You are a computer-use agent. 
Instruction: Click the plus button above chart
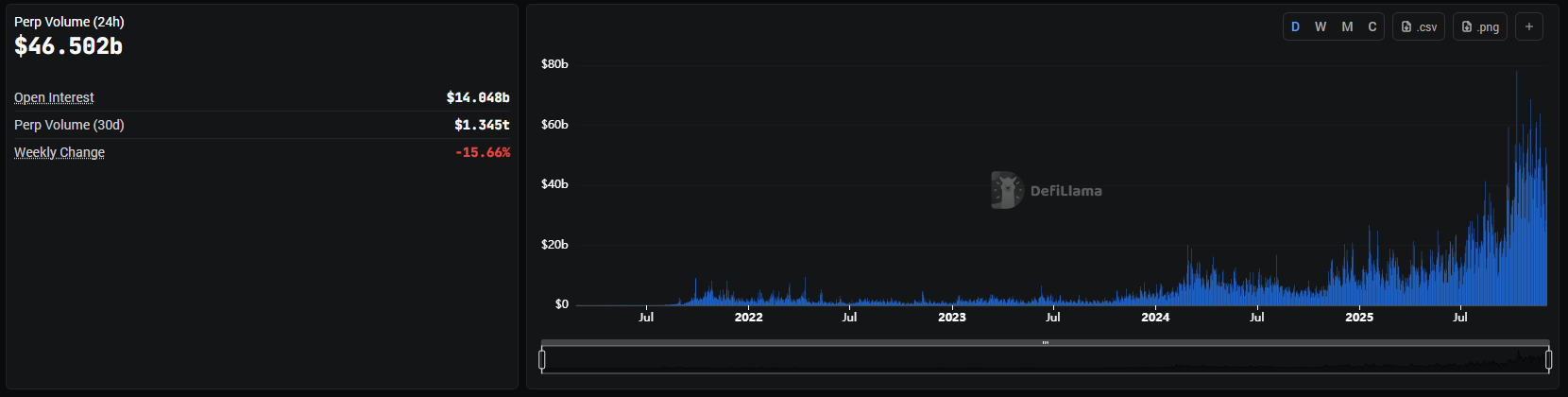point(1528,26)
